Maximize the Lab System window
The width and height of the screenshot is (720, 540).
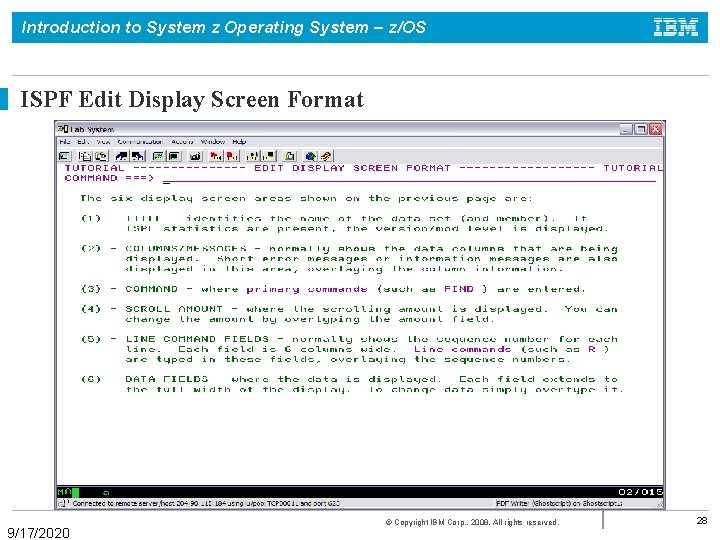click(641, 129)
